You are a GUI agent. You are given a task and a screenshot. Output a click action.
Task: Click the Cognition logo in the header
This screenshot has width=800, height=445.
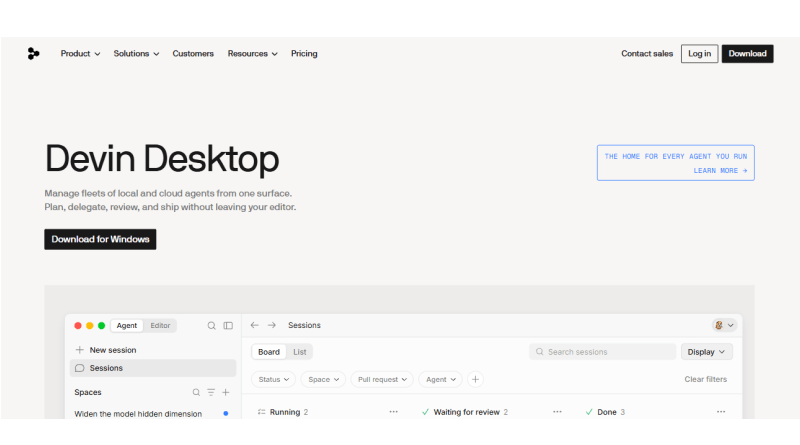click(x=33, y=54)
